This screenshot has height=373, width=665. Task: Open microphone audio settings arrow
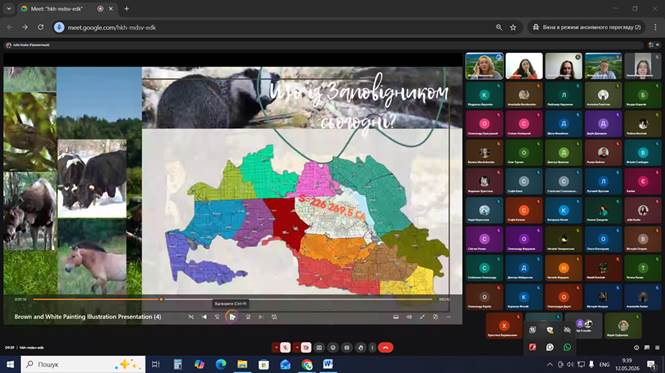(276, 348)
